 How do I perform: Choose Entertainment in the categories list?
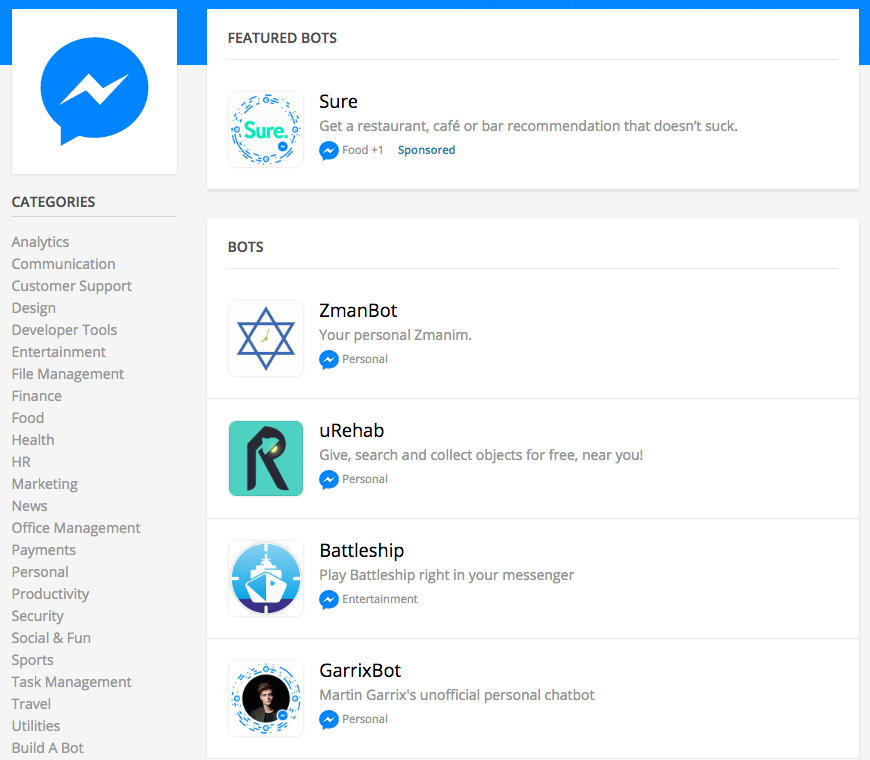59,352
